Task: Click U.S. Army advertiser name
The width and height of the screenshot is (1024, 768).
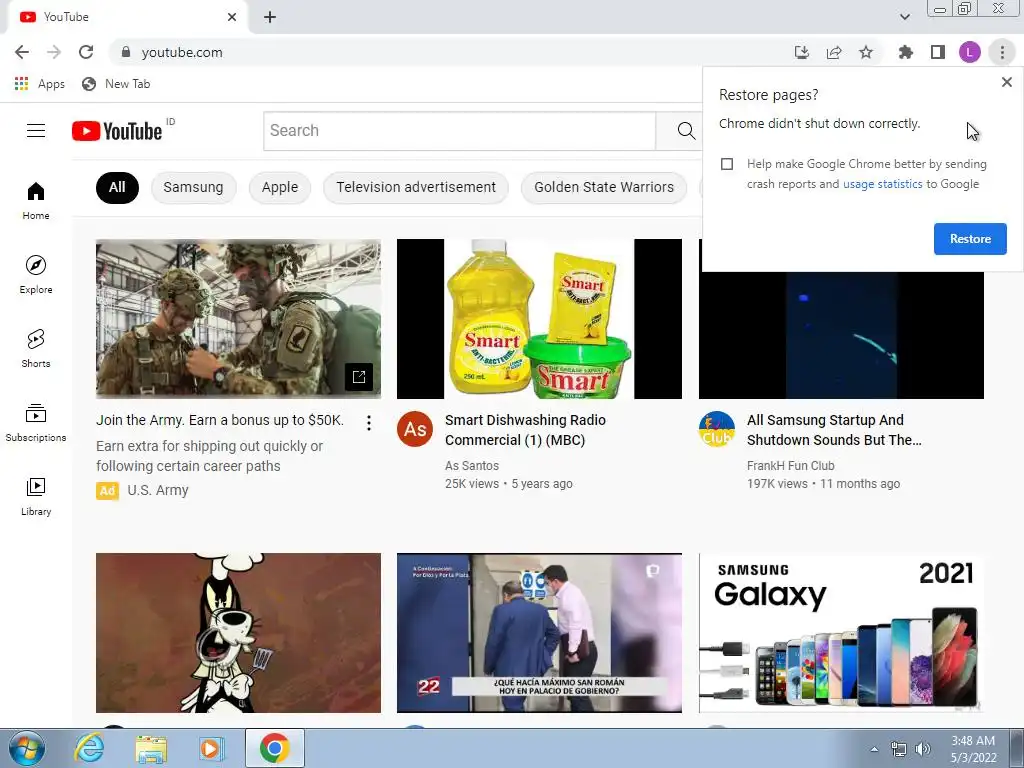Action: [x=157, y=490]
